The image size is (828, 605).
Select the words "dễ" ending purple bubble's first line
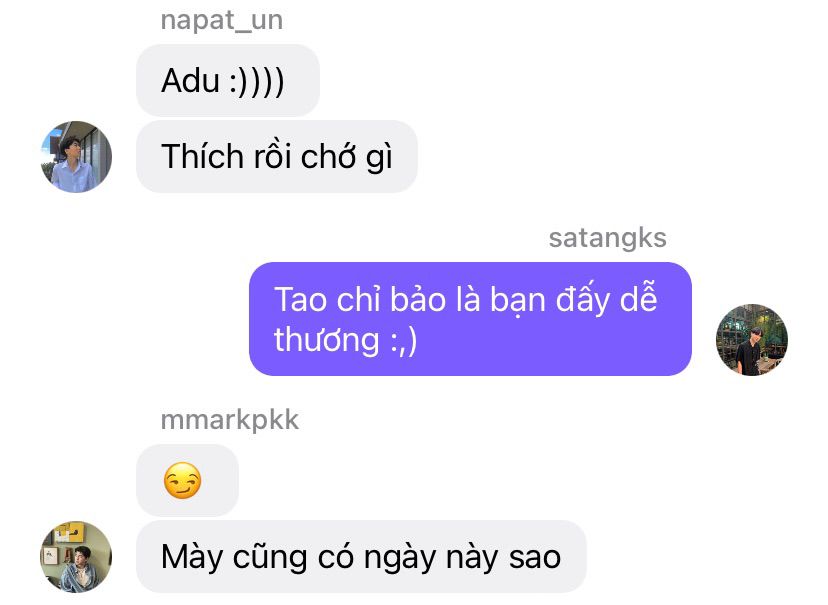pos(638,298)
